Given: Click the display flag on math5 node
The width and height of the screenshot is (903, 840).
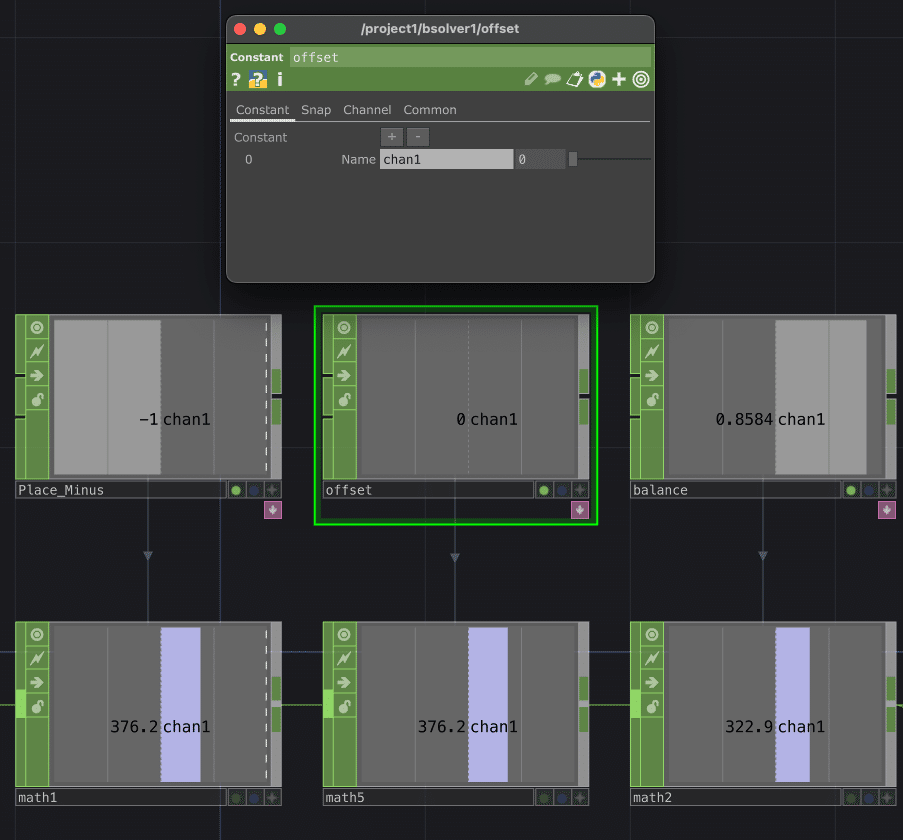Looking at the screenshot, I should pyautogui.click(x=544, y=797).
